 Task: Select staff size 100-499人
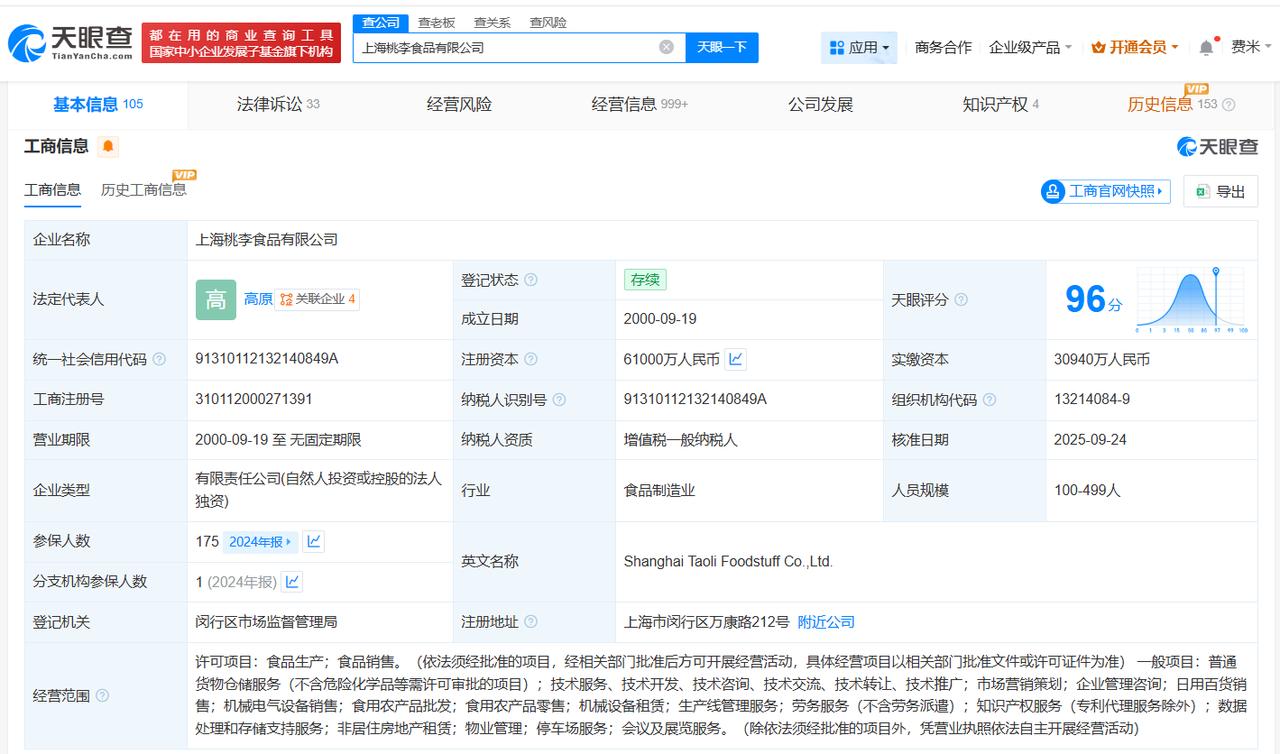[x=1087, y=491]
